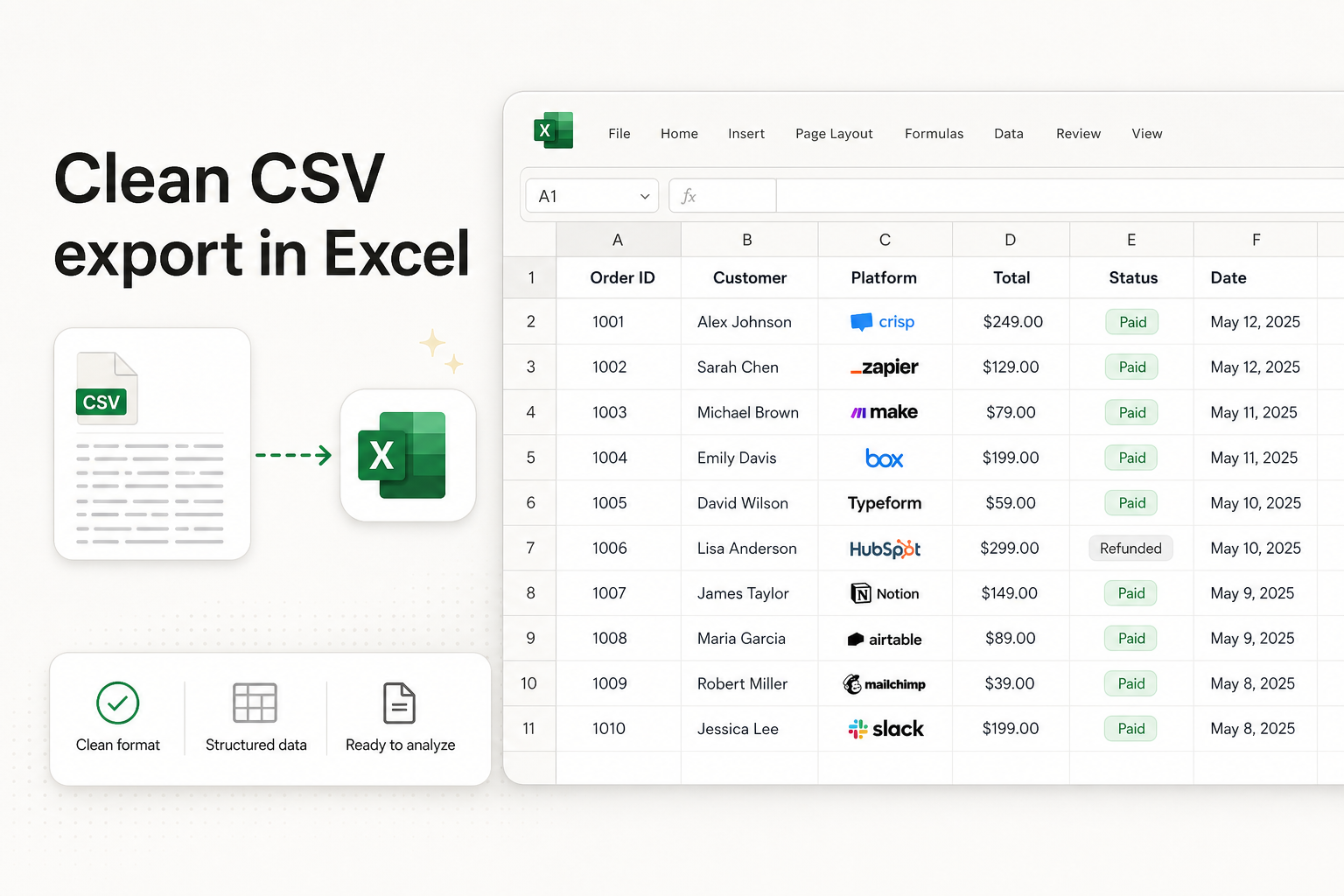The width and height of the screenshot is (1344, 896).
Task: Click the Clean format checkmark icon
Action: click(118, 703)
